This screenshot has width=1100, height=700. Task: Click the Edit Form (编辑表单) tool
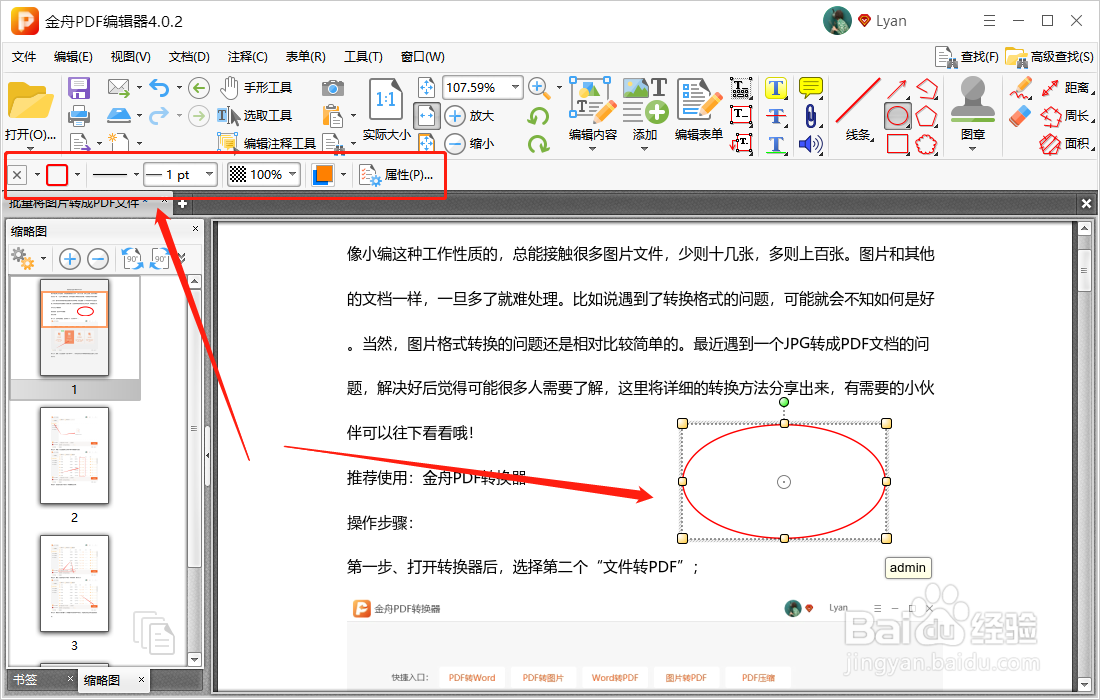699,110
